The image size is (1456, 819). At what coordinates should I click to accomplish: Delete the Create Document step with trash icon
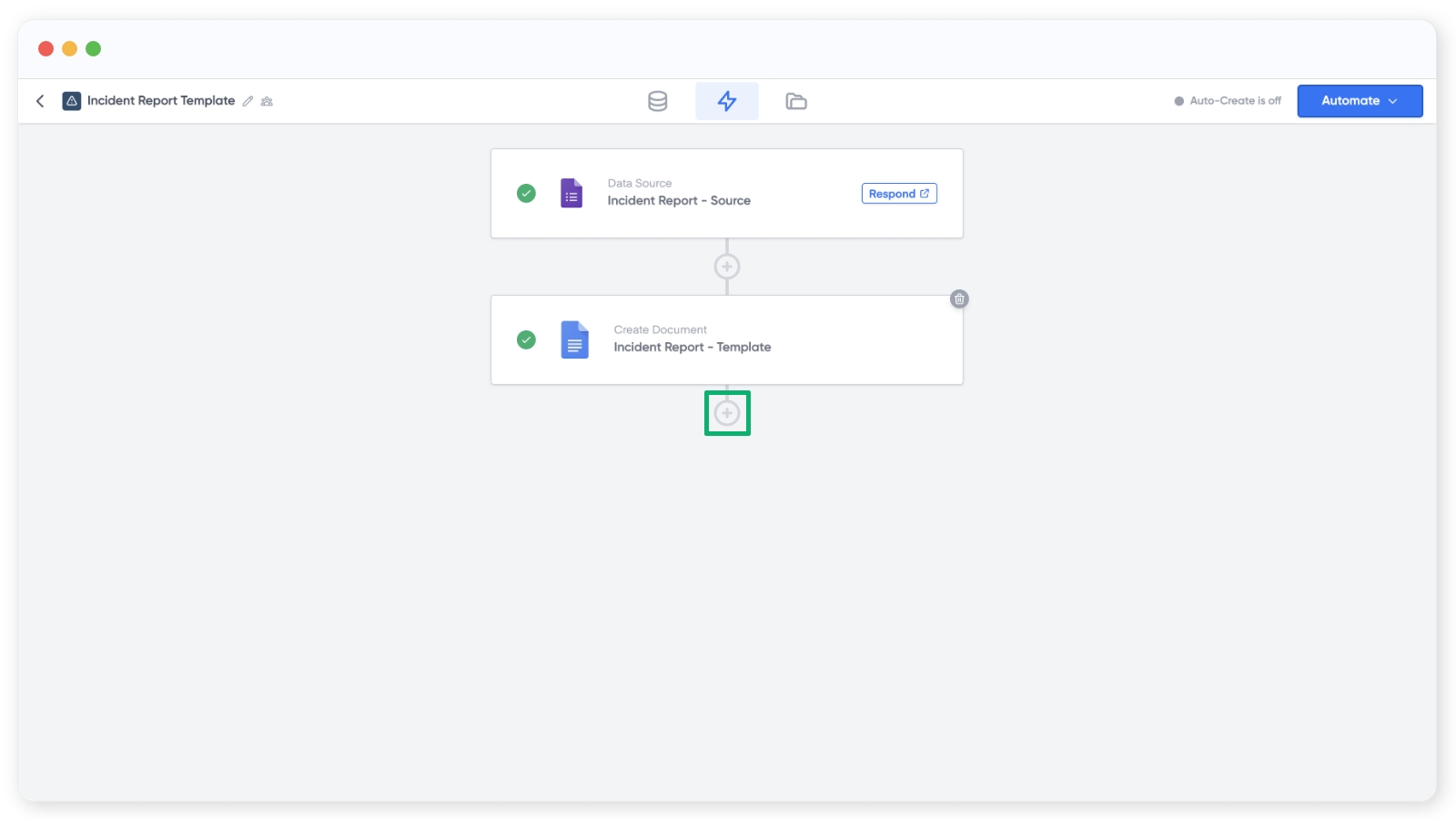[959, 299]
